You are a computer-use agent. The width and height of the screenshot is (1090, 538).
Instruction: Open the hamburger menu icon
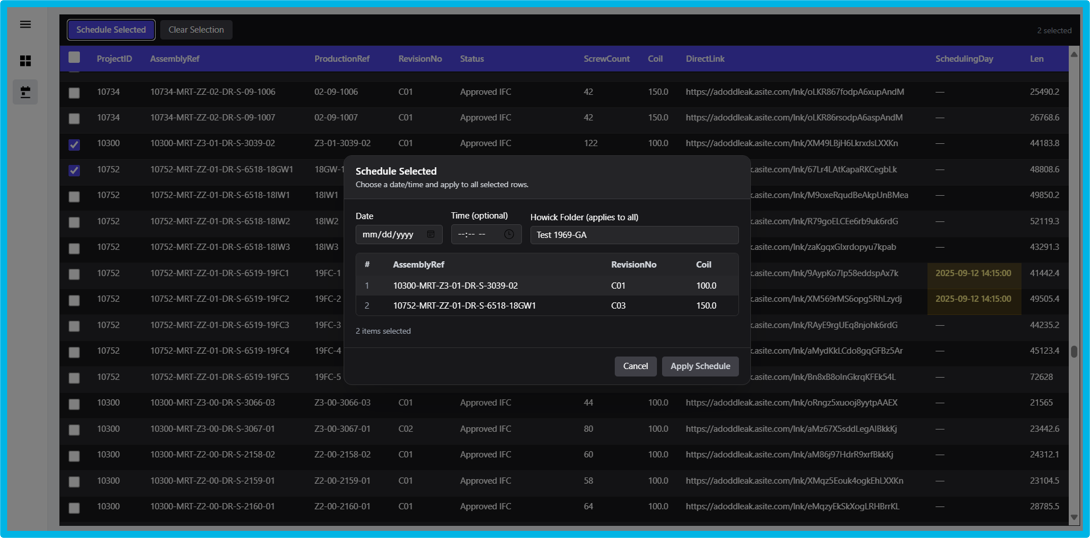[25, 24]
